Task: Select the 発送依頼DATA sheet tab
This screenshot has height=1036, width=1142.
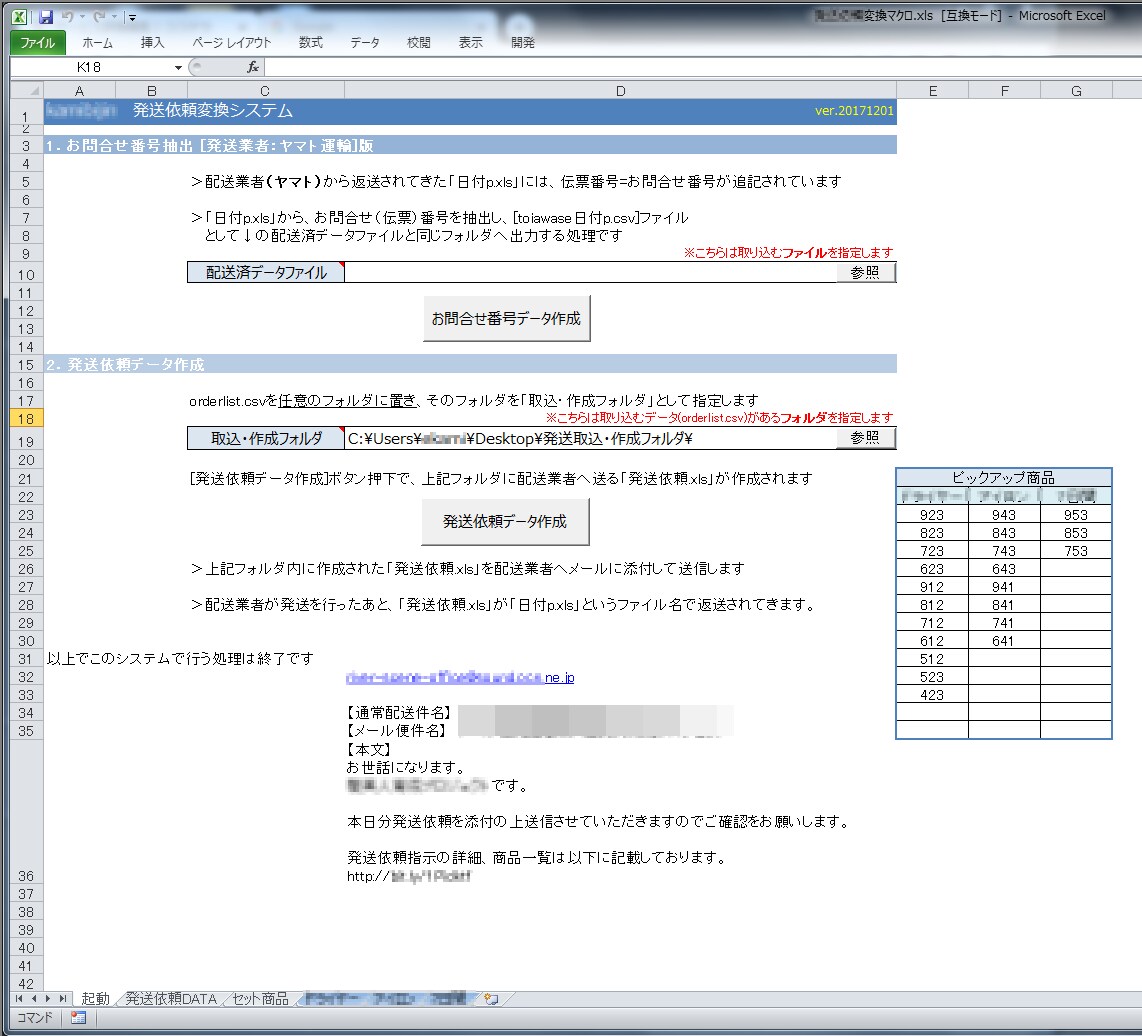Action: click(171, 998)
